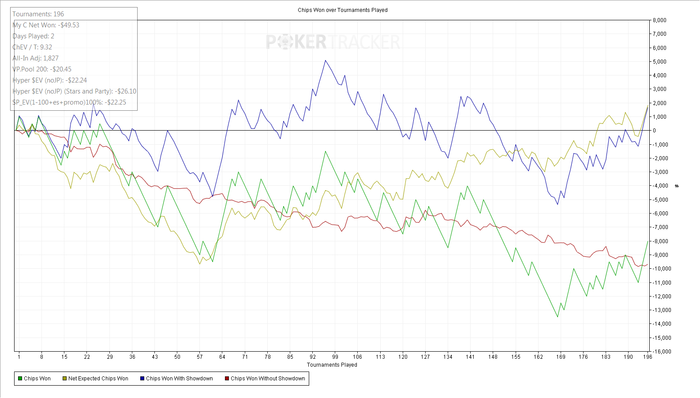Click the 'Days Played: 2' stat line
The image size is (700, 398).
click(x=33, y=36)
